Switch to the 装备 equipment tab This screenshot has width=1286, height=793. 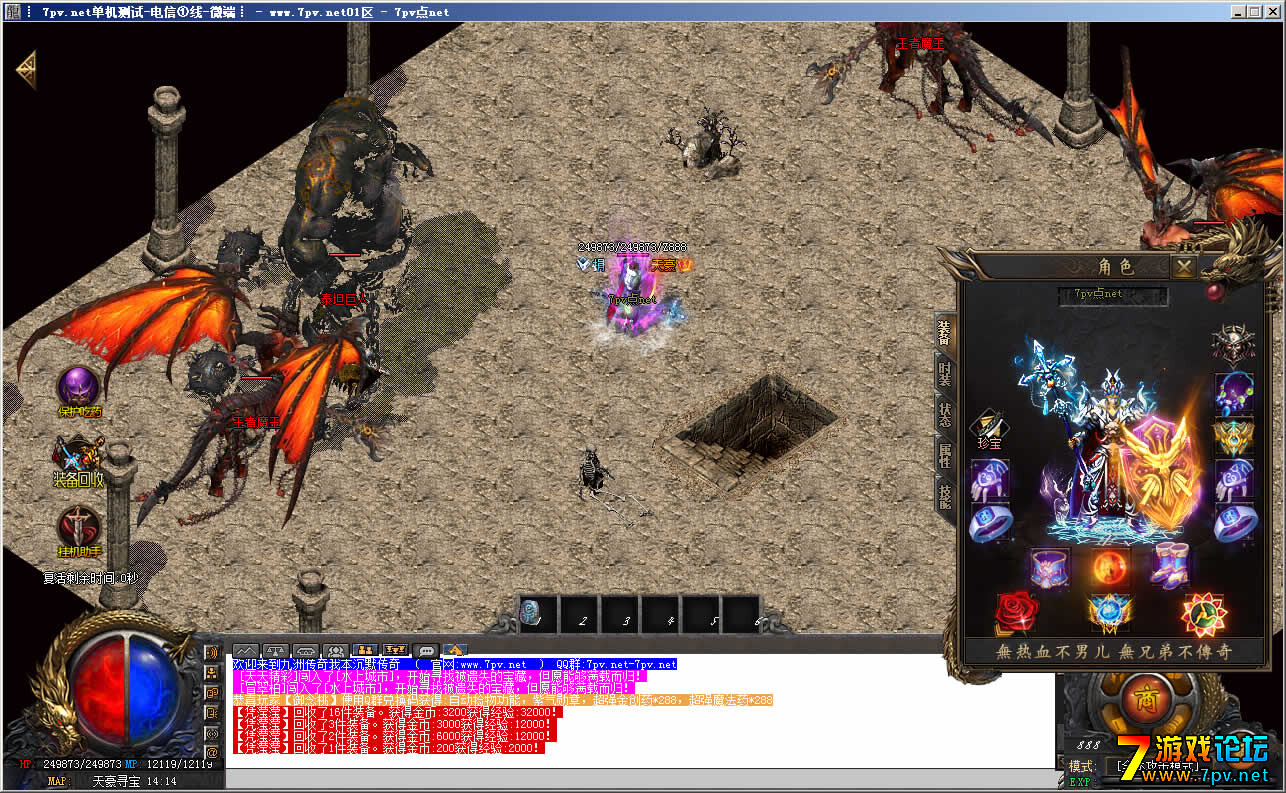tap(945, 332)
